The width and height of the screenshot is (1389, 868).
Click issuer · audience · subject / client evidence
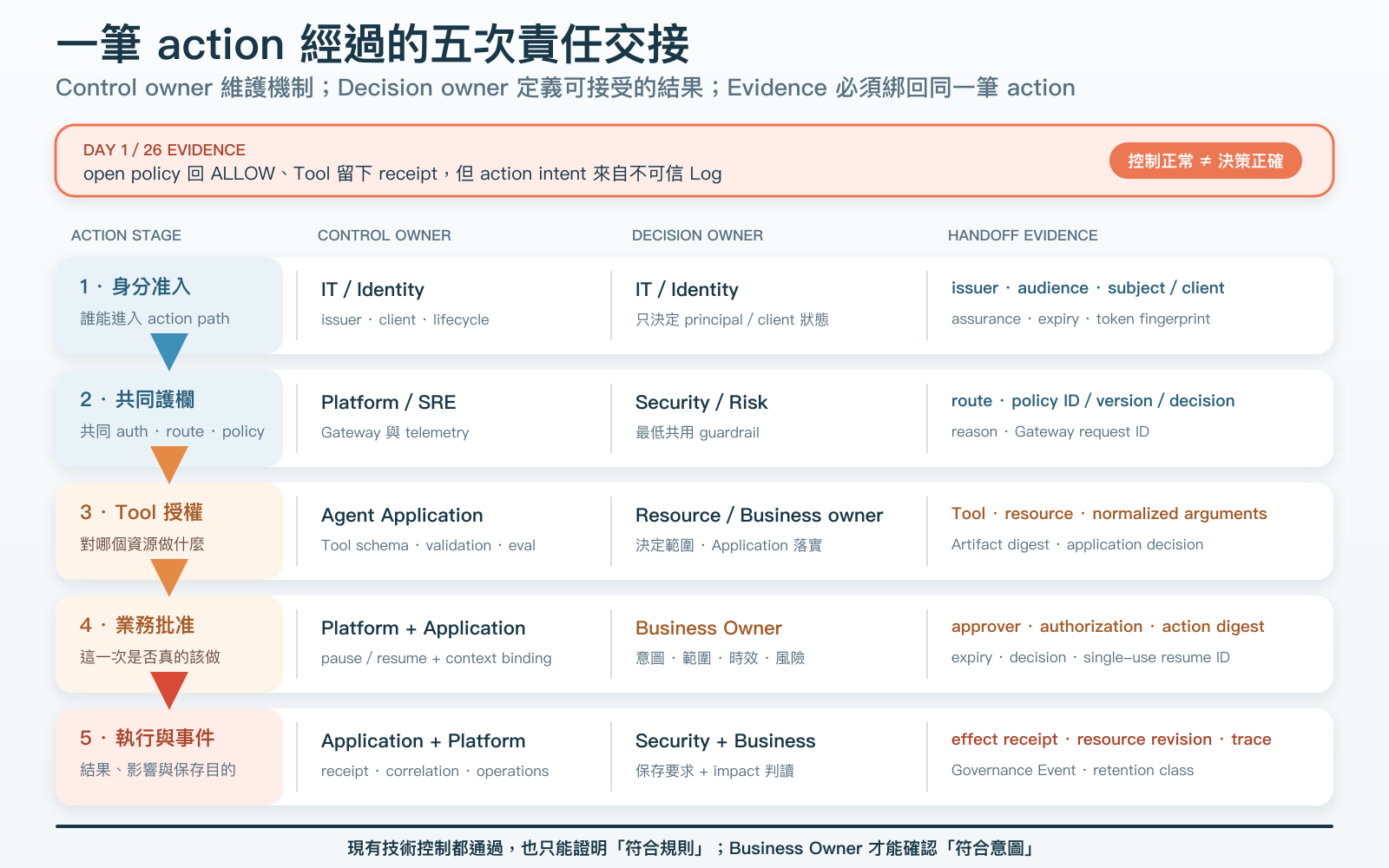click(1088, 288)
